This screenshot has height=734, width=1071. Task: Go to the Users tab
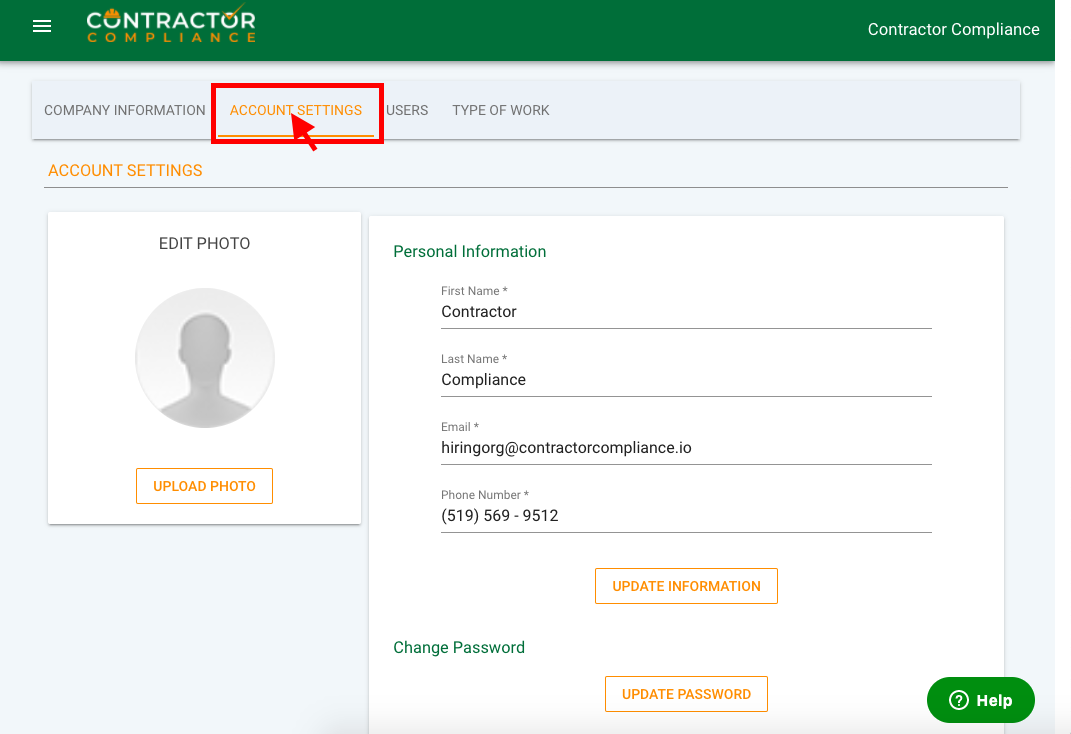[407, 110]
